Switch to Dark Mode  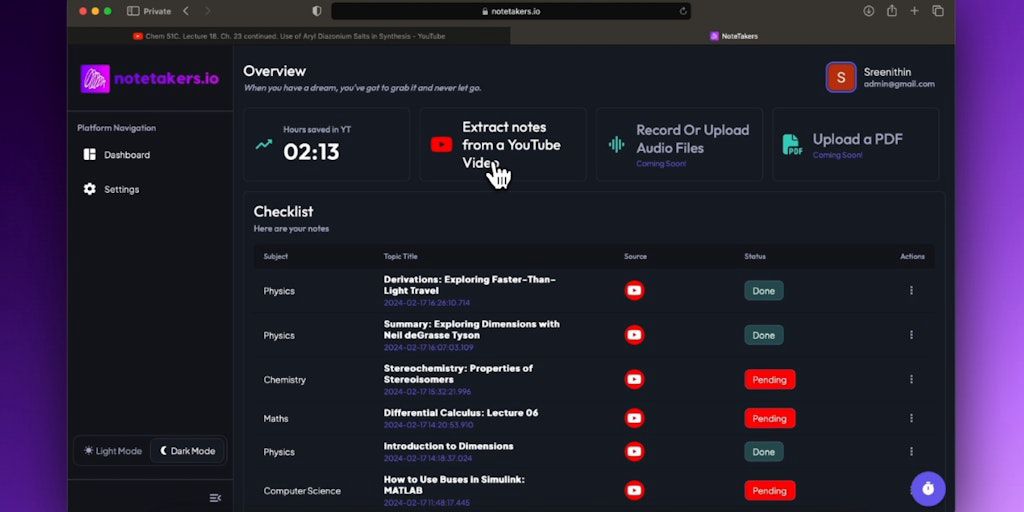click(187, 451)
